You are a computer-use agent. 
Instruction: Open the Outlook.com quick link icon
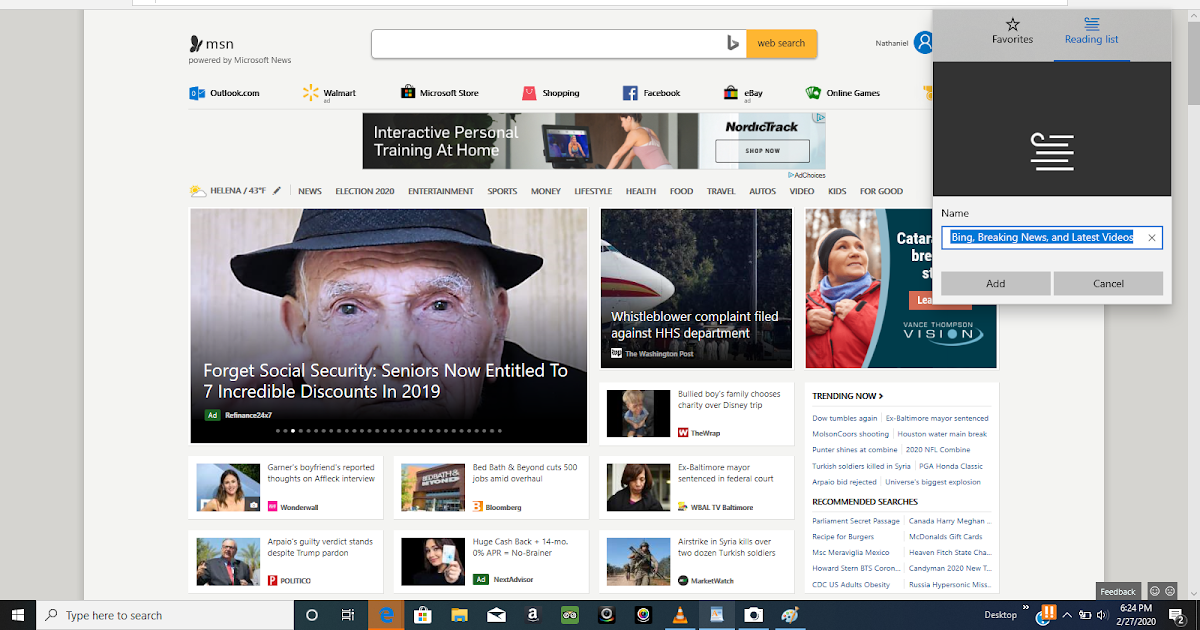click(197, 93)
